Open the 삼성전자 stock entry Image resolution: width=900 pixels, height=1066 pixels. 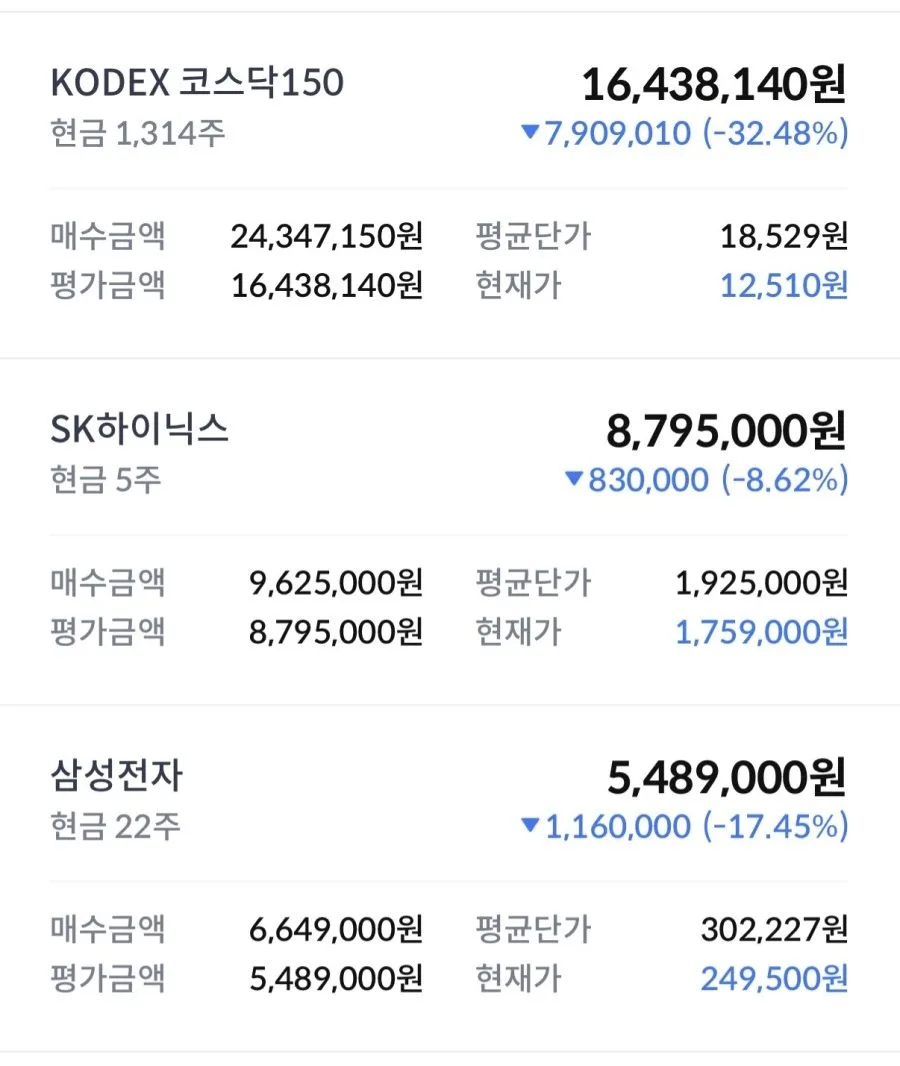tap(117, 776)
